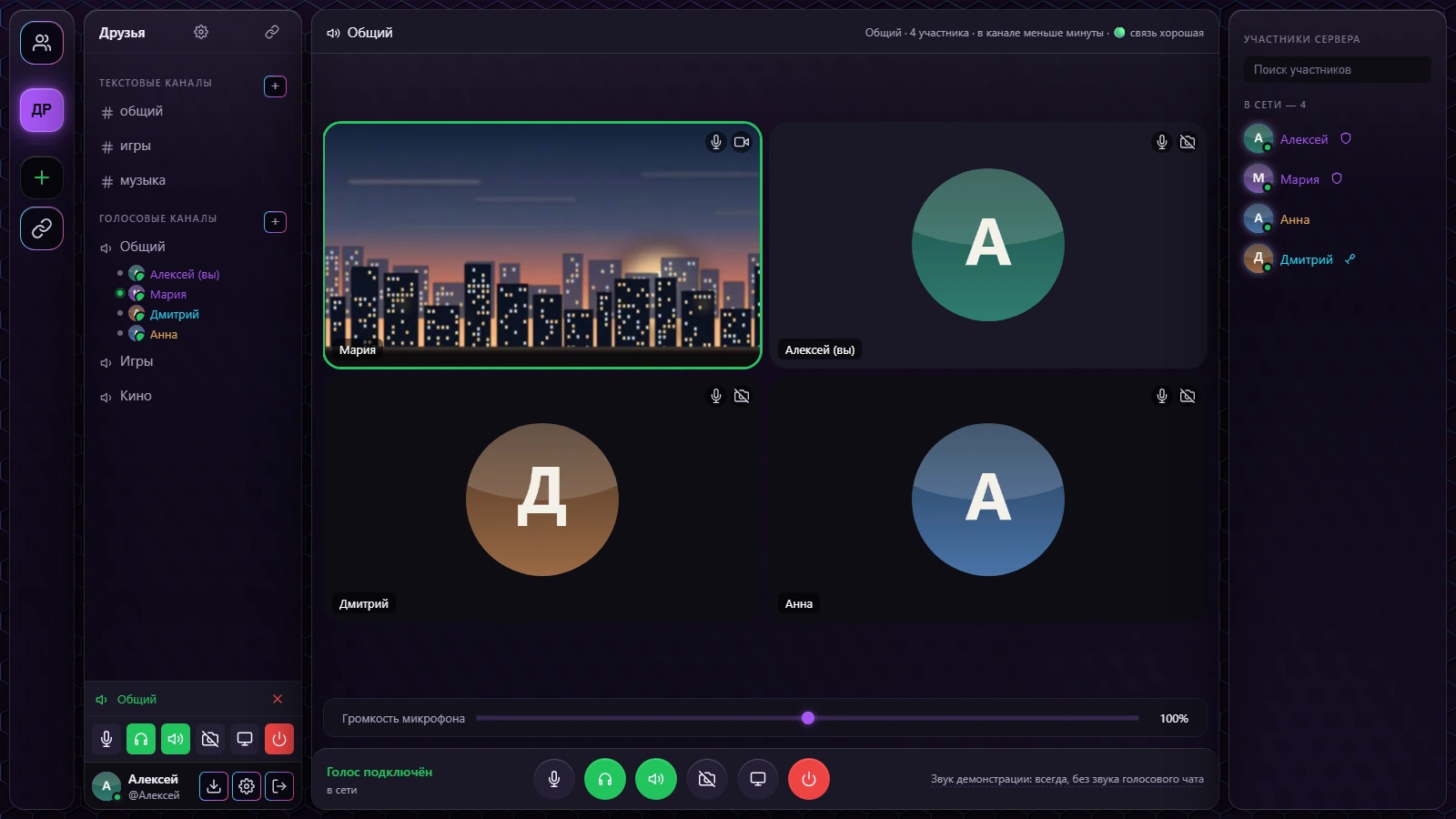Open the link icon in the server rail

pyautogui.click(x=42, y=228)
